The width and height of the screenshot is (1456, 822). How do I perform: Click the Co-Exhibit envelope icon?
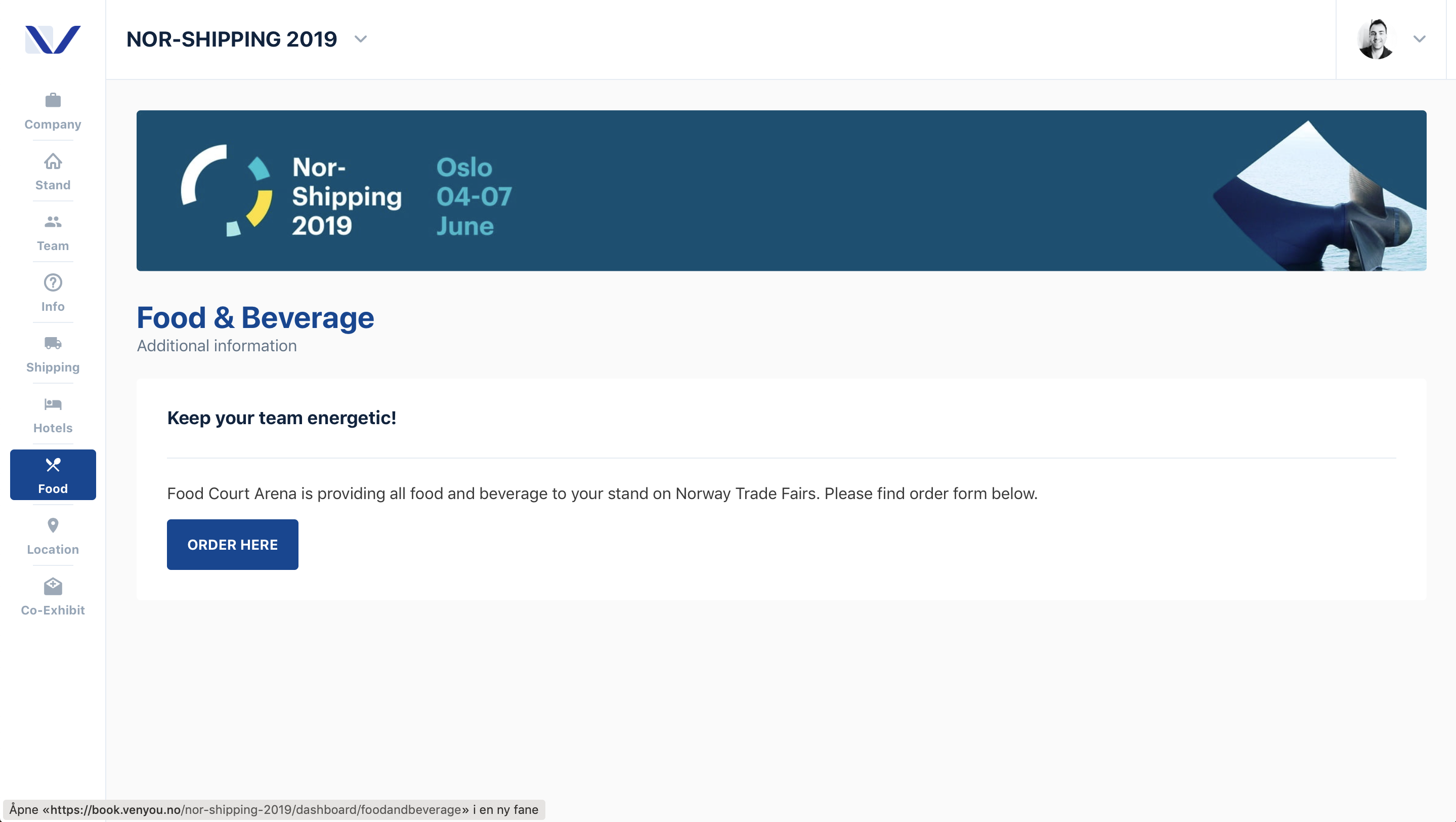[x=53, y=586]
